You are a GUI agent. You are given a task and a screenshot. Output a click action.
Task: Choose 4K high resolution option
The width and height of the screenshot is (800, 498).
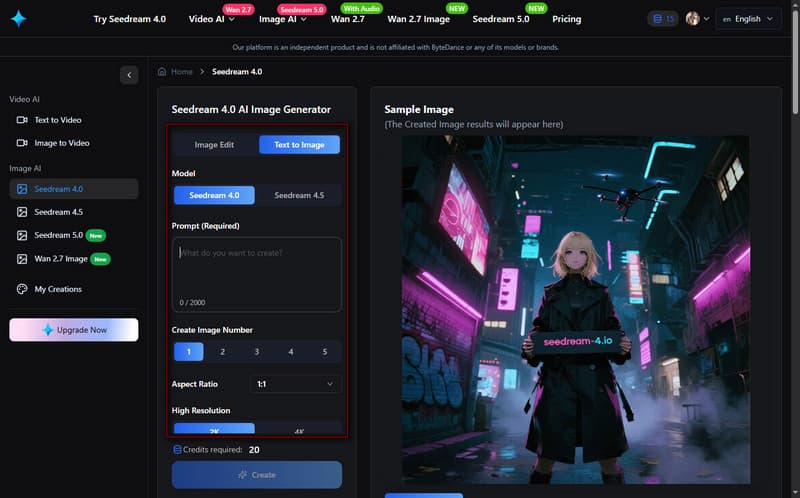pos(299,429)
